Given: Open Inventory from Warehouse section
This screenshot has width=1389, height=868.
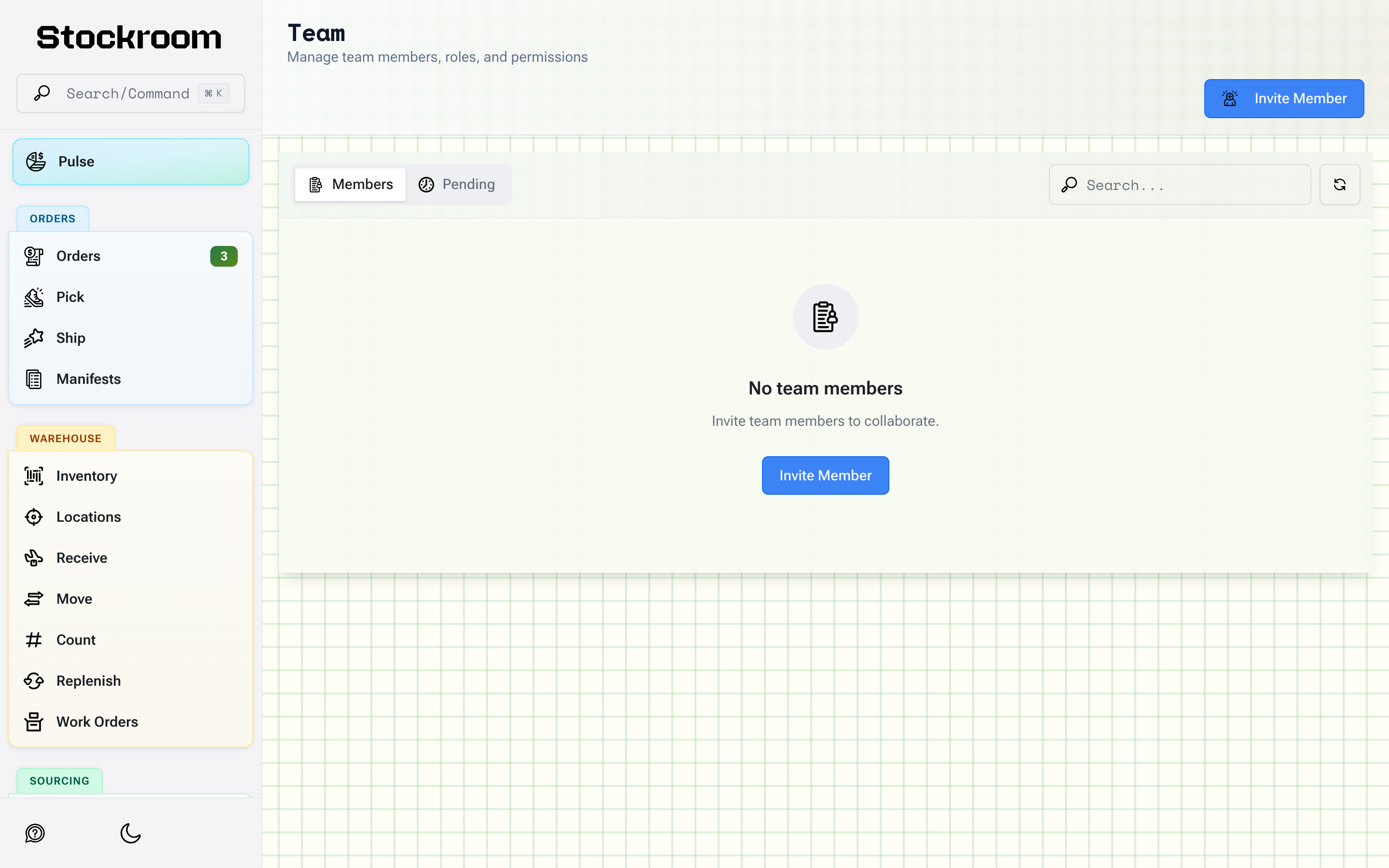Looking at the screenshot, I should (131, 476).
